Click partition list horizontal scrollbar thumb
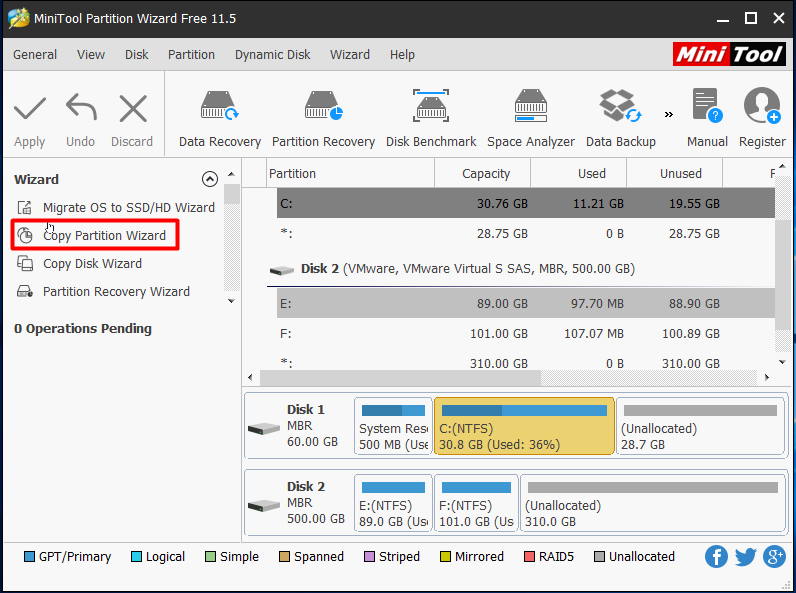 400,377
